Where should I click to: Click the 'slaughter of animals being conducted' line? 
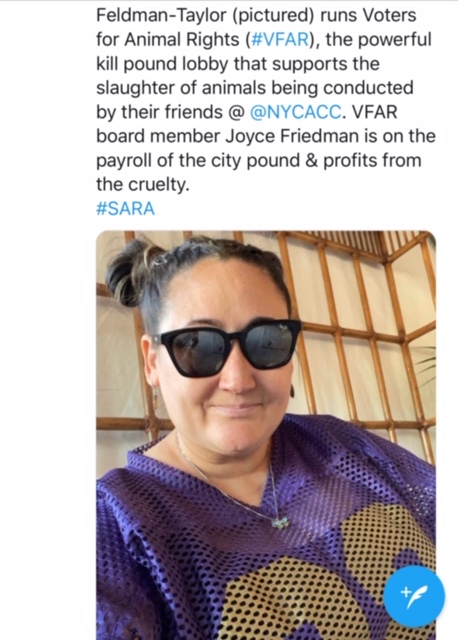255,88
